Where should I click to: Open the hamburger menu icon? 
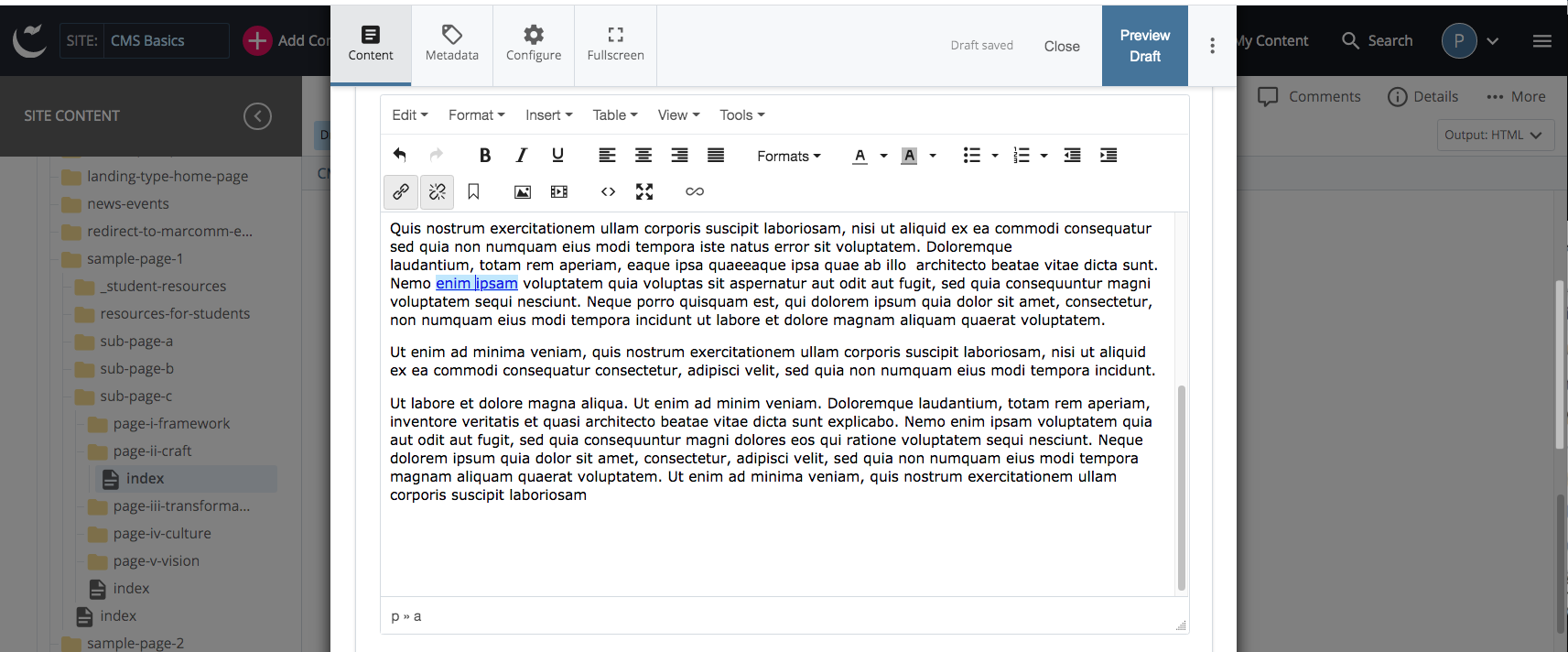click(1542, 40)
